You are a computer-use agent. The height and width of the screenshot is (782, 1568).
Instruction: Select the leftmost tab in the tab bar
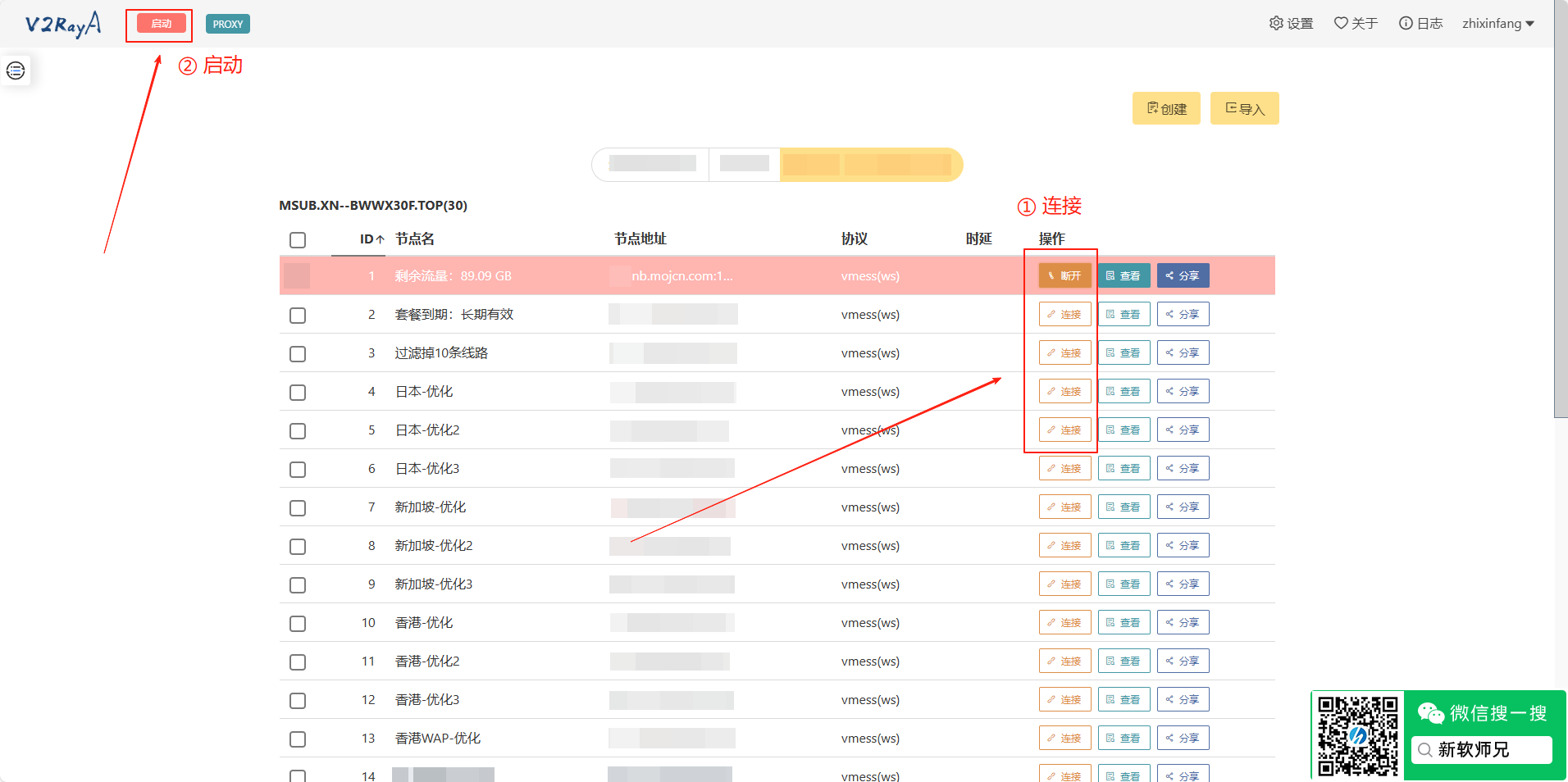(650, 164)
